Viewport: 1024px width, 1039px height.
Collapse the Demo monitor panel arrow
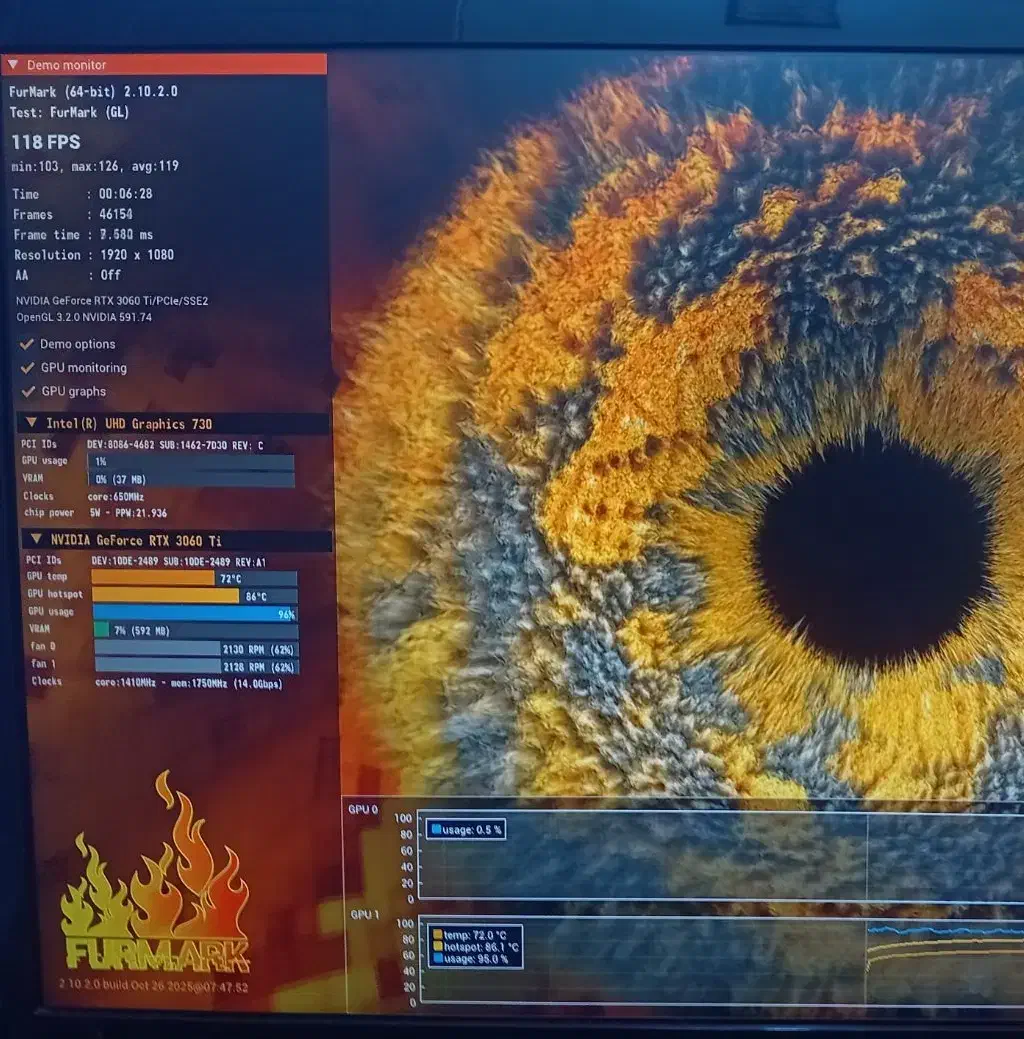(12, 65)
